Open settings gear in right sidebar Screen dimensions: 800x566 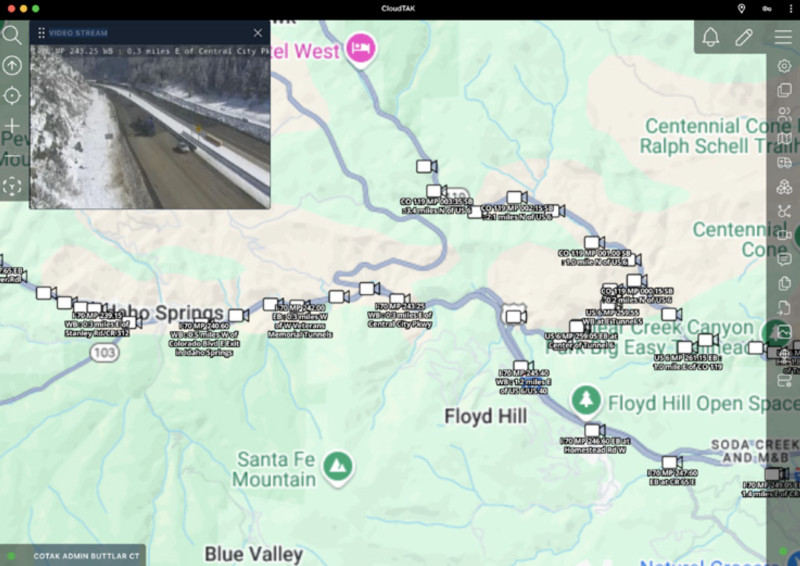pos(784,66)
